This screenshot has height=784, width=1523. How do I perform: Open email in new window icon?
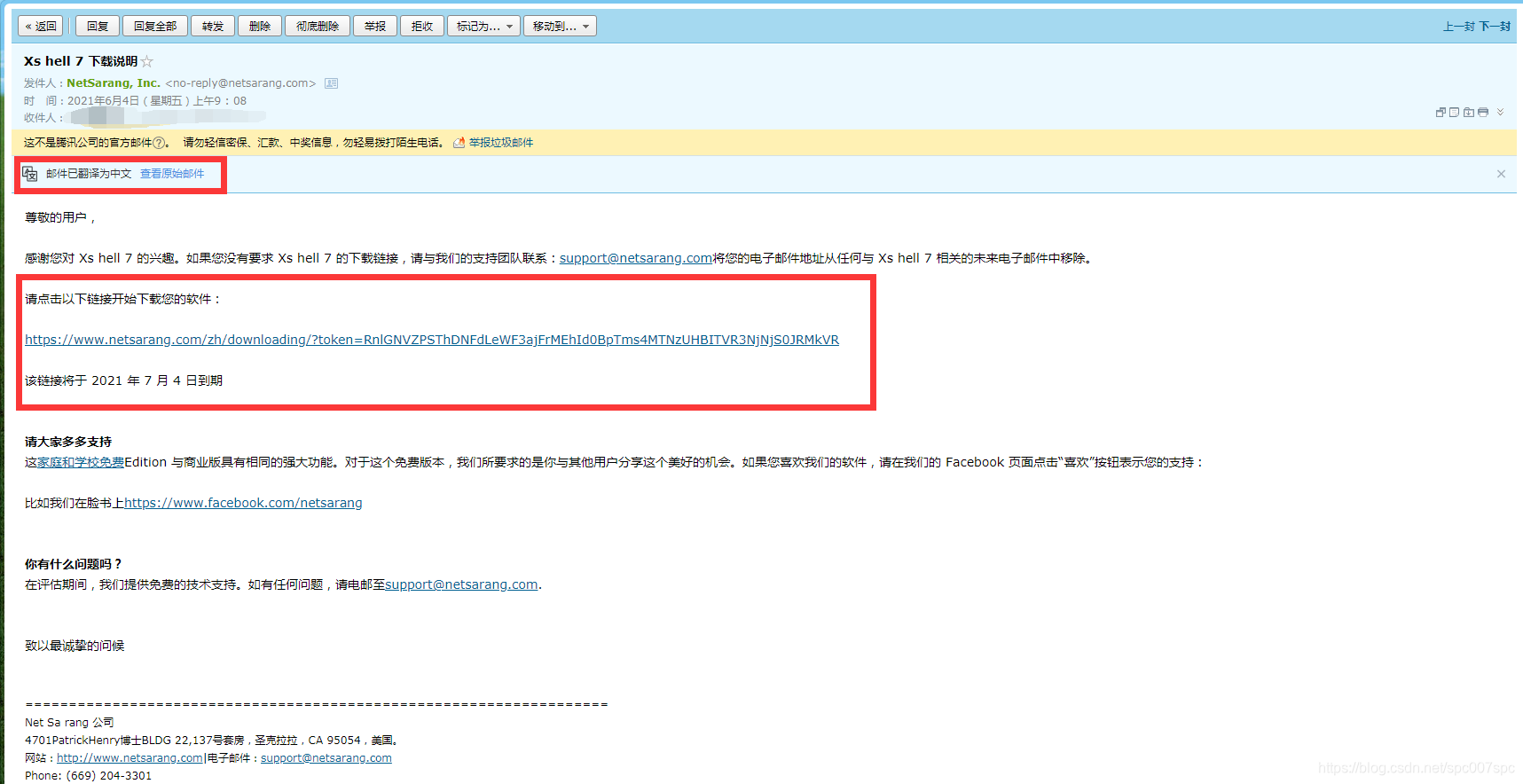point(1441,113)
